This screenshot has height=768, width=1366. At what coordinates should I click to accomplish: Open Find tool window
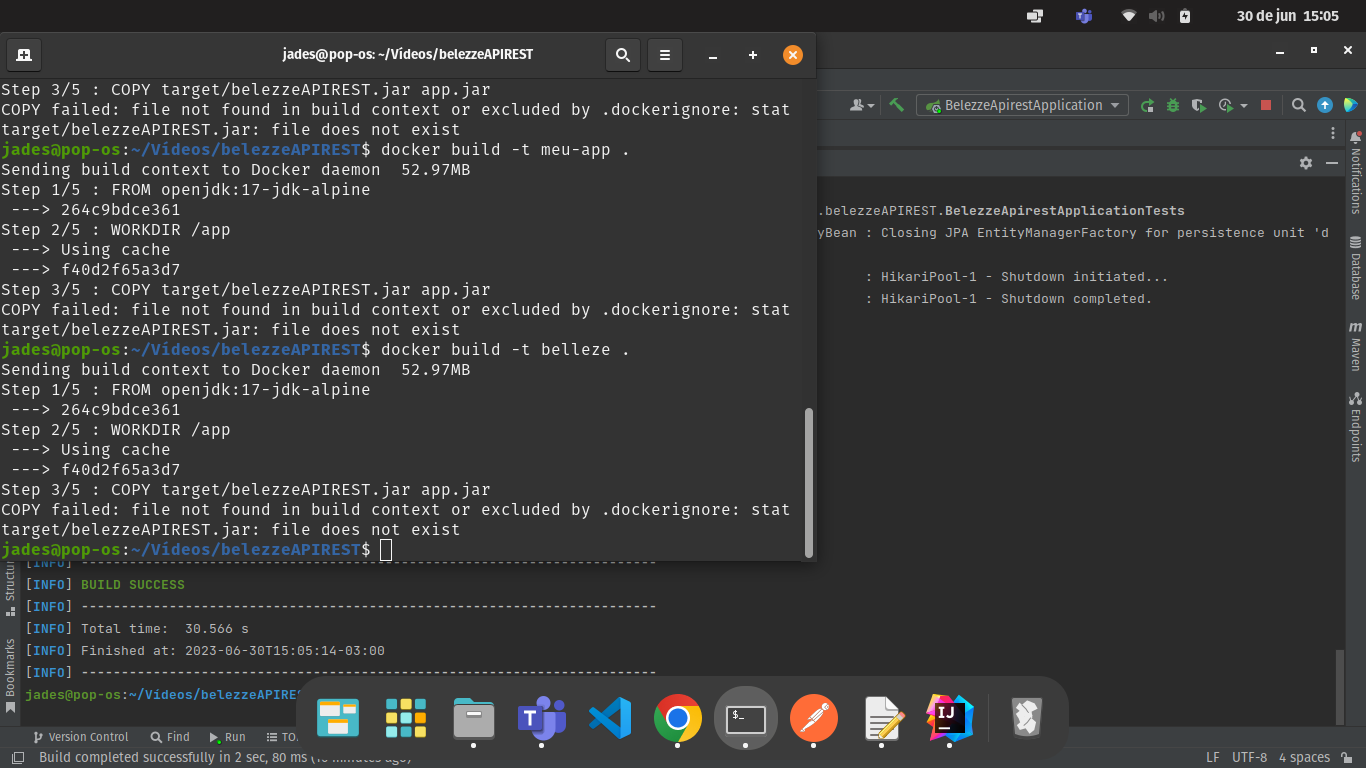[x=170, y=737]
